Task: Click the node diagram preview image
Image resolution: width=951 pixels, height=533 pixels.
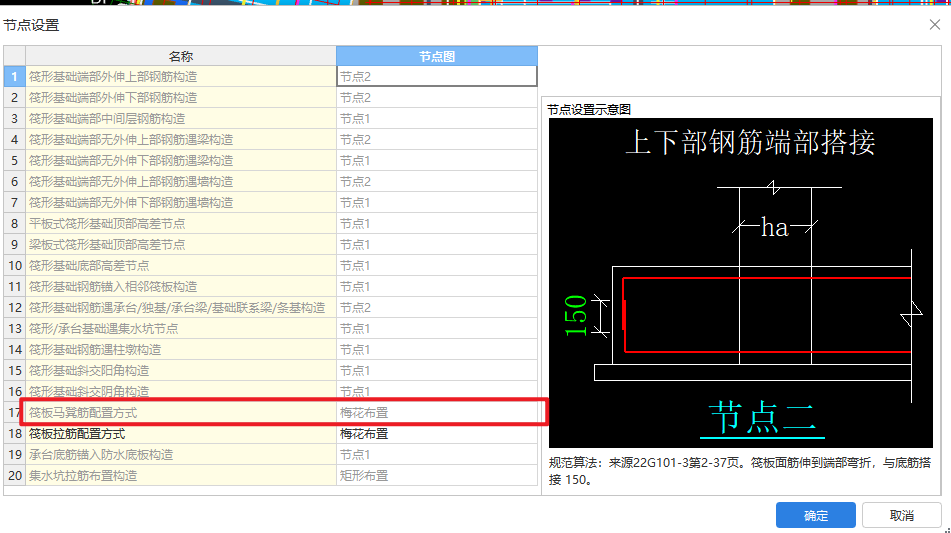Action: (x=741, y=283)
